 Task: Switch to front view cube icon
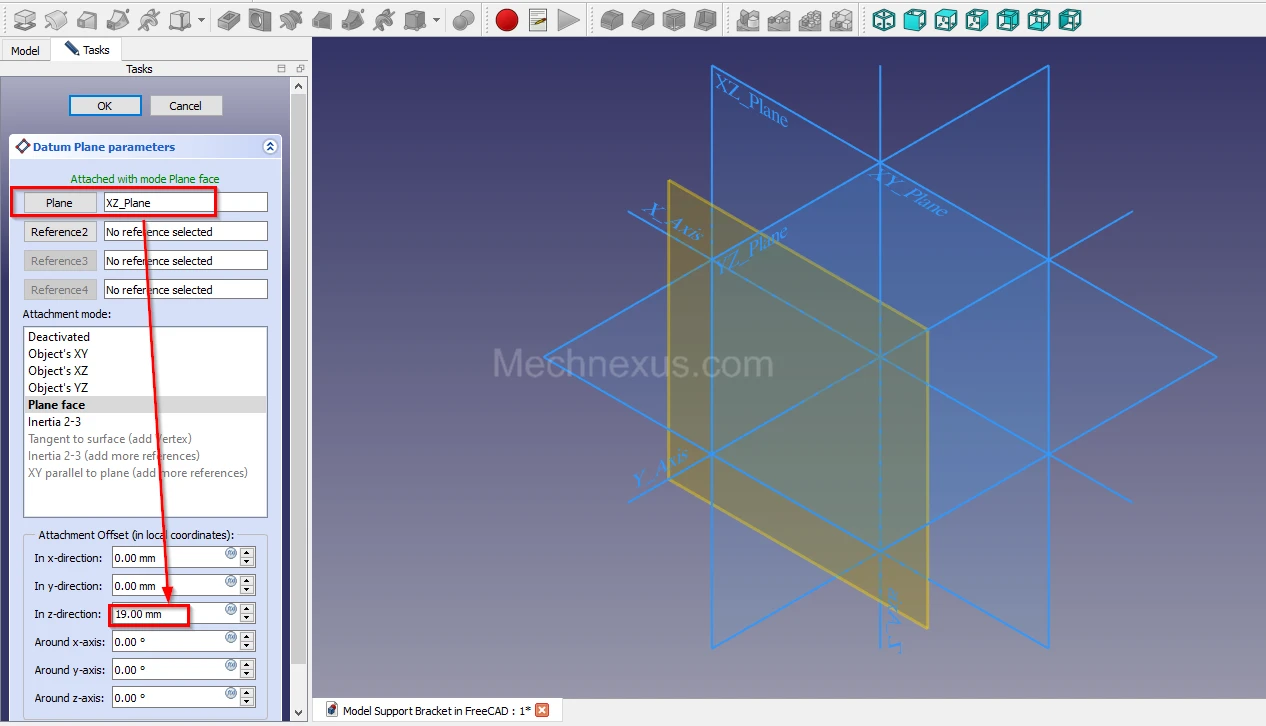click(x=915, y=19)
